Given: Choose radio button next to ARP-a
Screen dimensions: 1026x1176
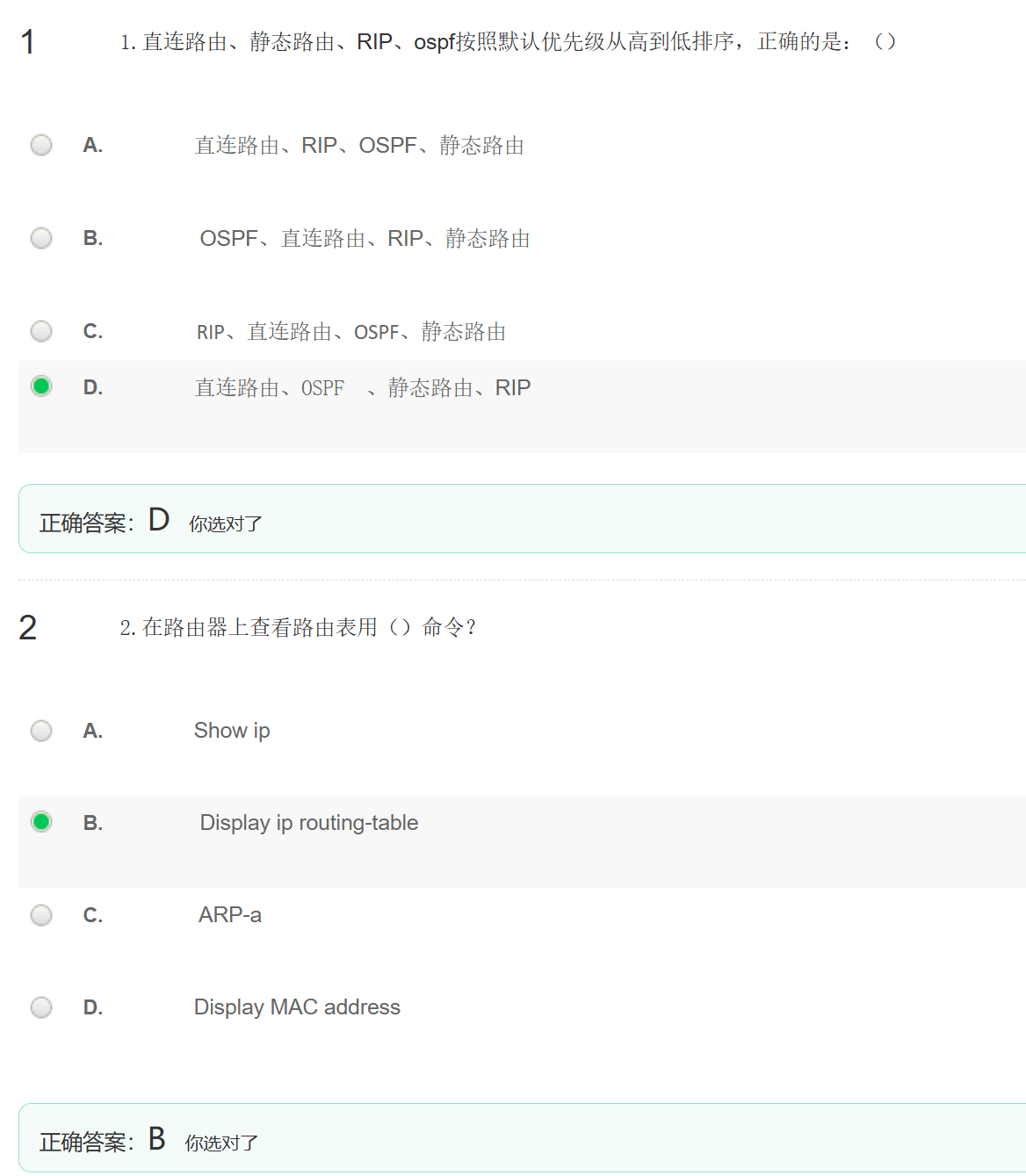Looking at the screenshot, I should (41, 915).
